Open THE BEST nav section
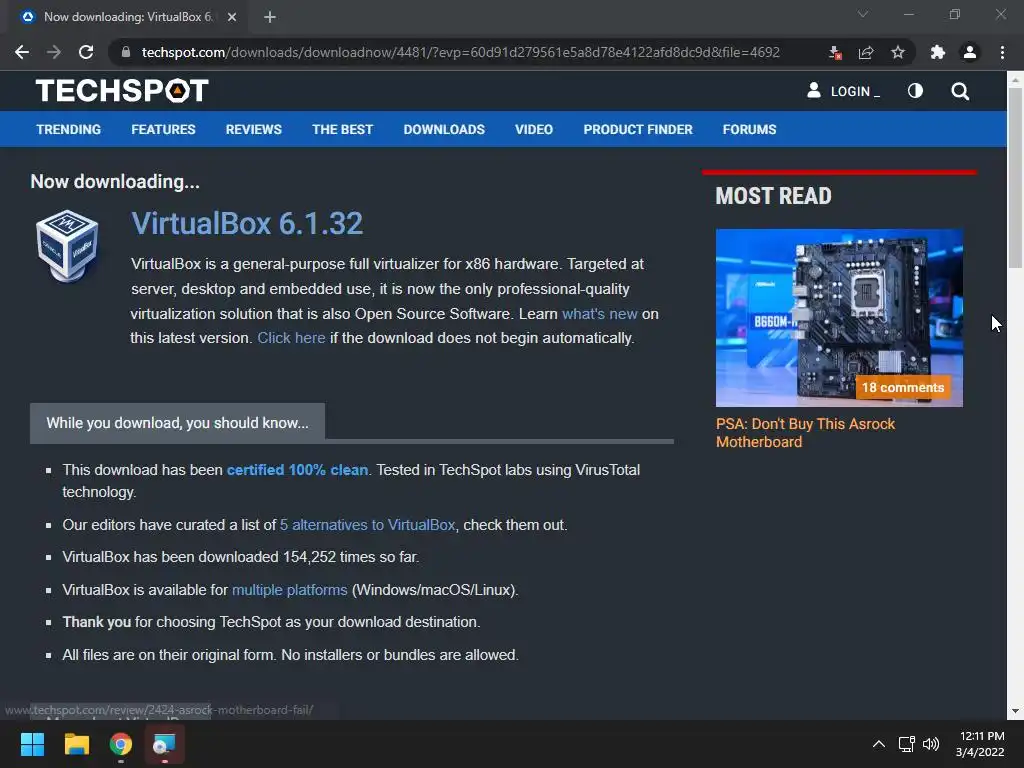The image size is (1024, 768). (342, 129)
